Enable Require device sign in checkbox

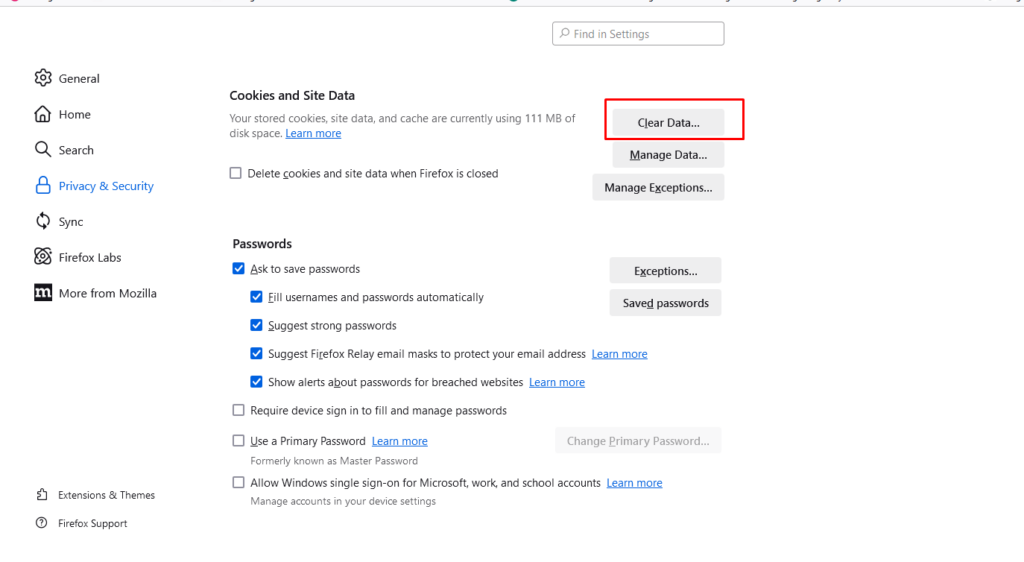[238, 410]
